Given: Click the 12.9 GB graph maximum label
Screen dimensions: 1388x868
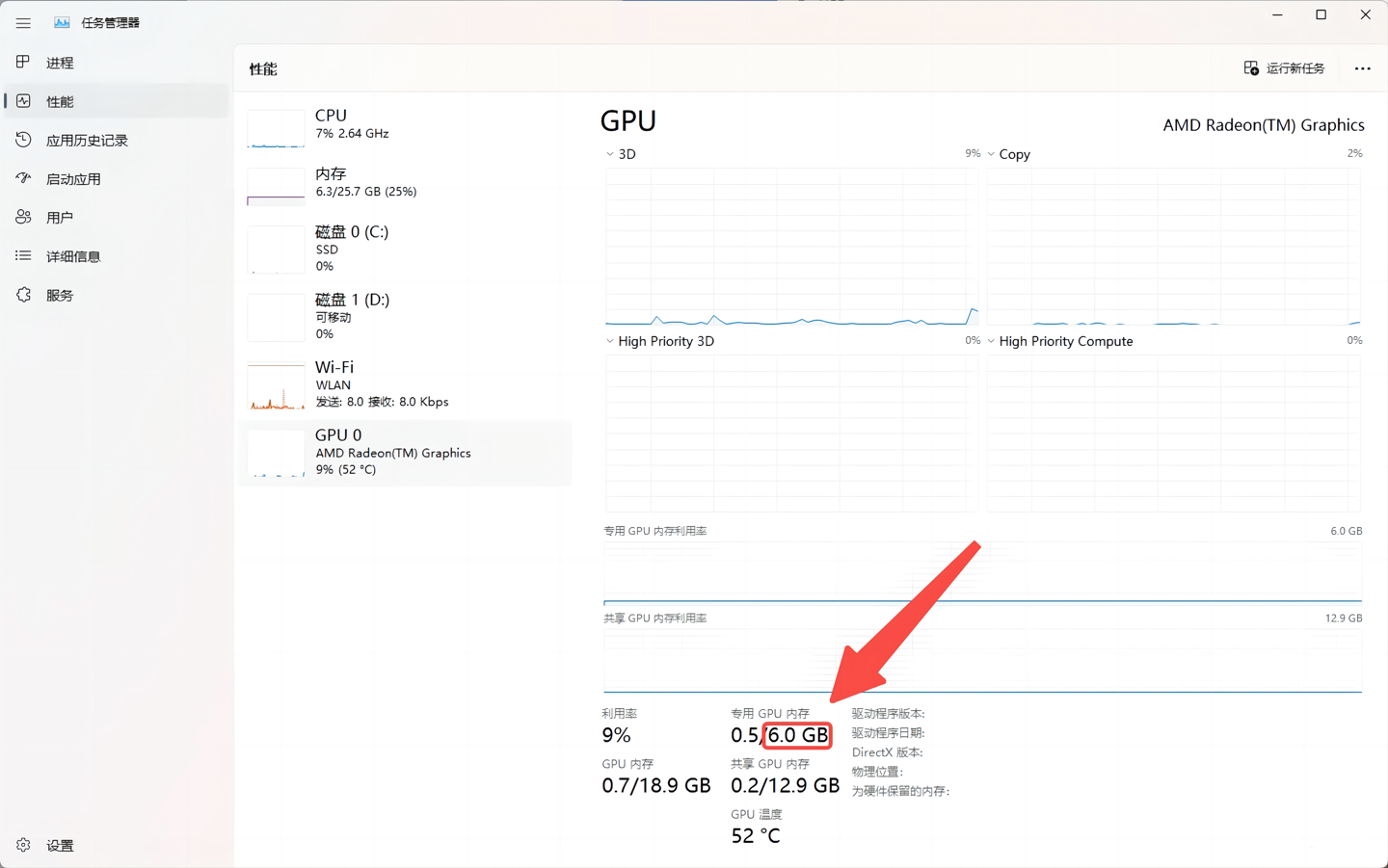Looking at the screenshot, I should pos(1343,618).
